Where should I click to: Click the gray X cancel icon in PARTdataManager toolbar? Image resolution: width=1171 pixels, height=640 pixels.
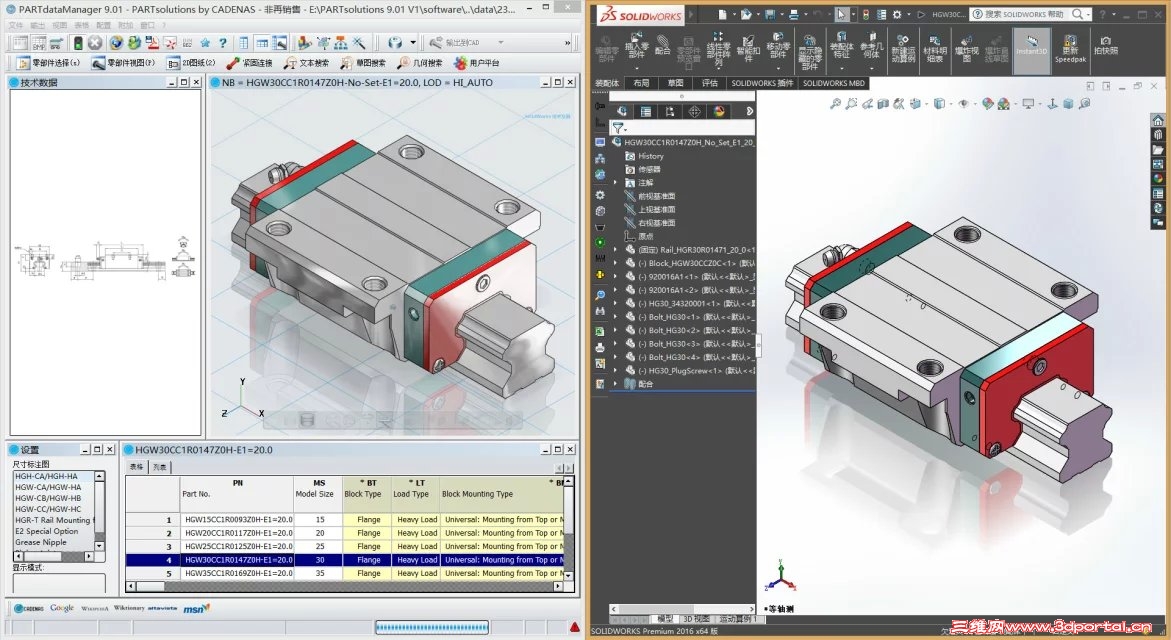[95, 43]
